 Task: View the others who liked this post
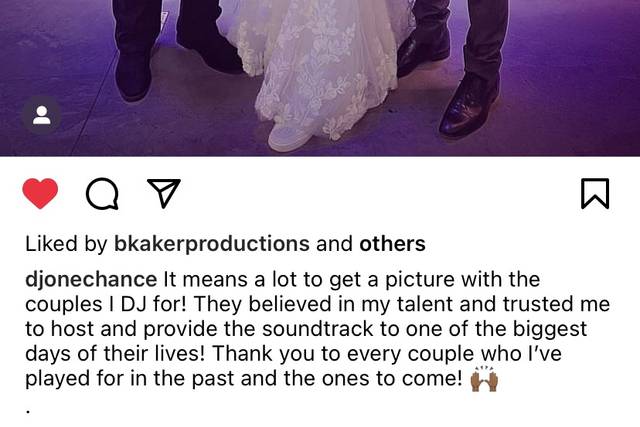point(392,244)
